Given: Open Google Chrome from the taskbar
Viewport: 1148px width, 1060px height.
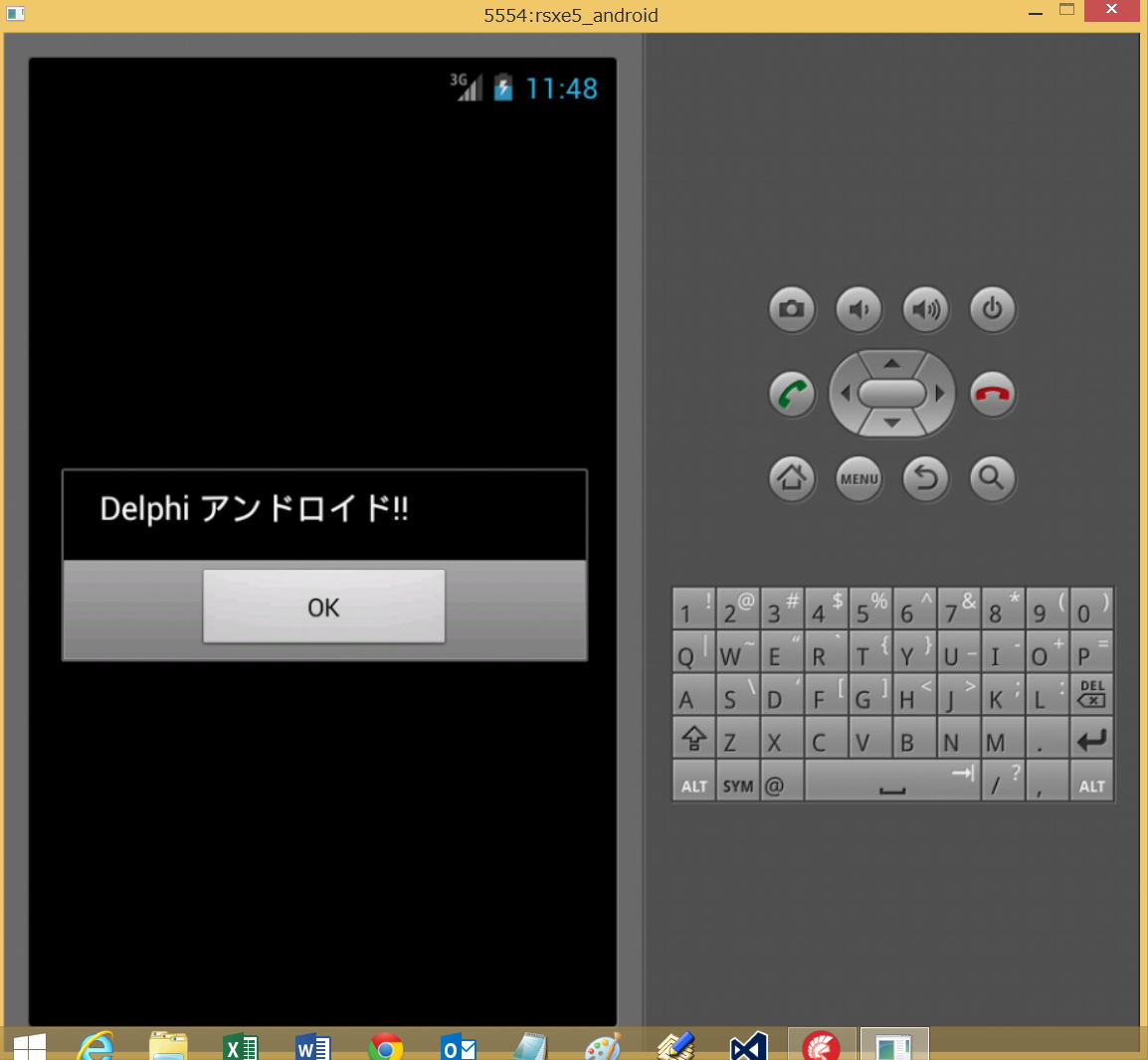Looking at the screenshot, I should pyautogui.click(x=385, y=1047).
